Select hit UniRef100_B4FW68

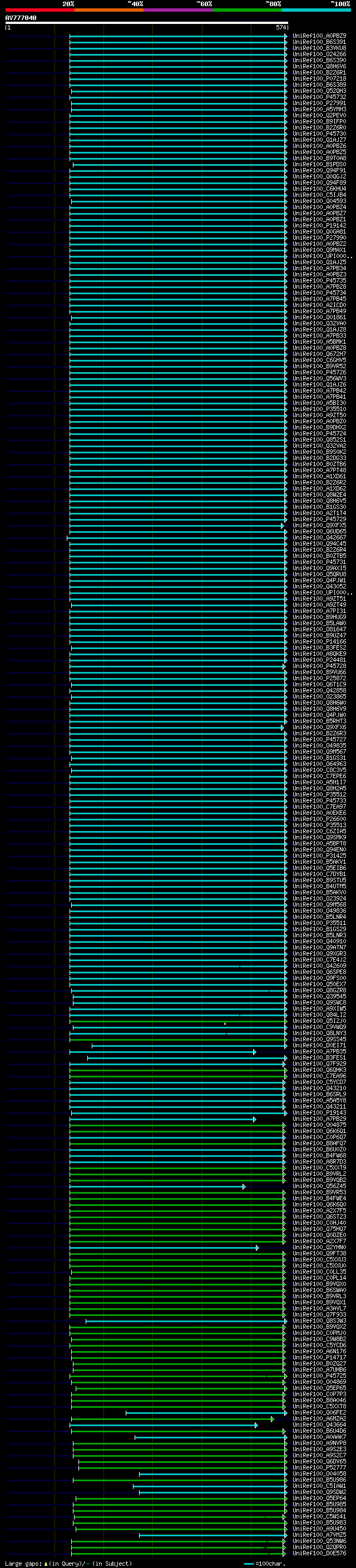319,1155
